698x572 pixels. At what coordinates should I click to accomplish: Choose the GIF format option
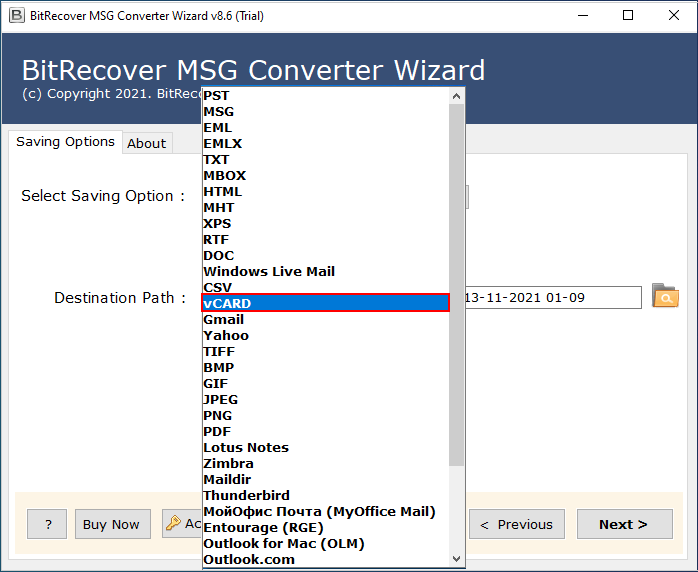coord(326,384)
